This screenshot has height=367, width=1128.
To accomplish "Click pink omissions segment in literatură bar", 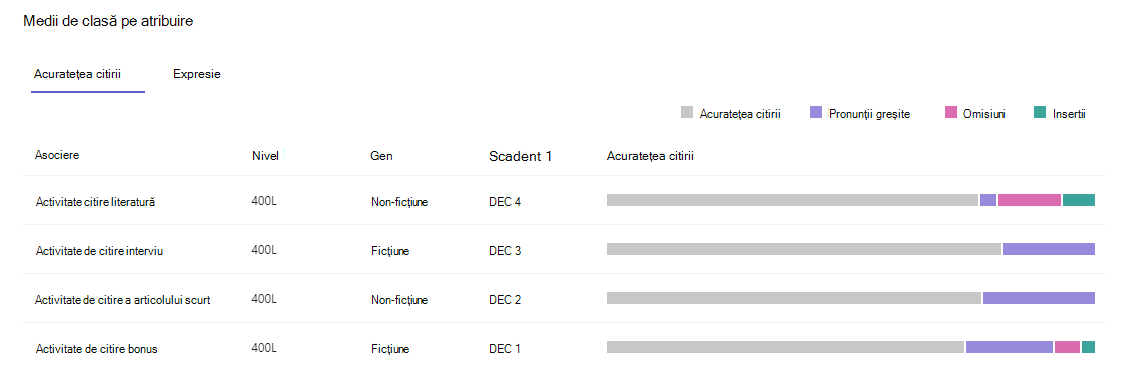I will [x=1029, y=200].
